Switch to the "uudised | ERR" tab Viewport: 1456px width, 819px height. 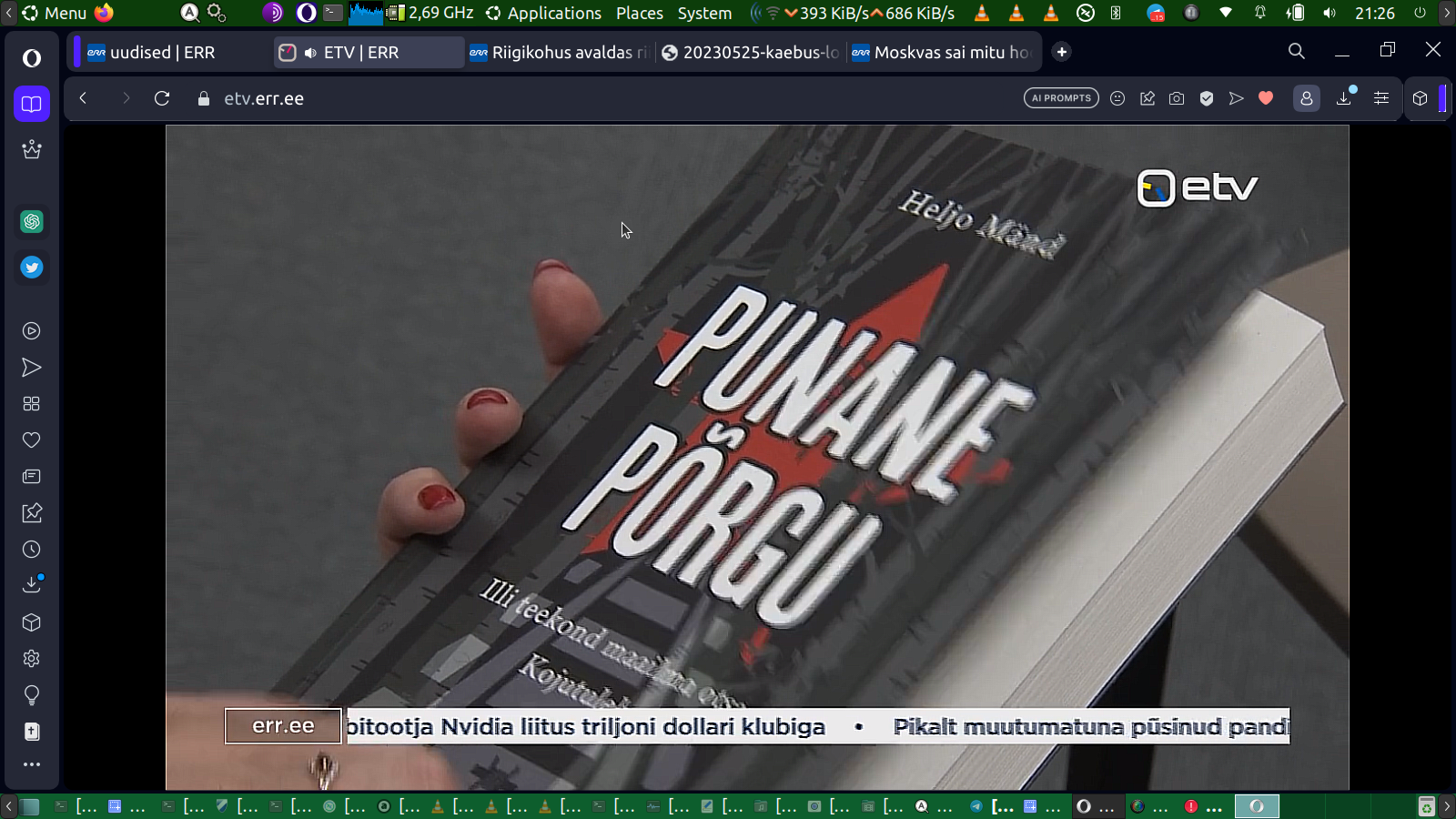162,53
